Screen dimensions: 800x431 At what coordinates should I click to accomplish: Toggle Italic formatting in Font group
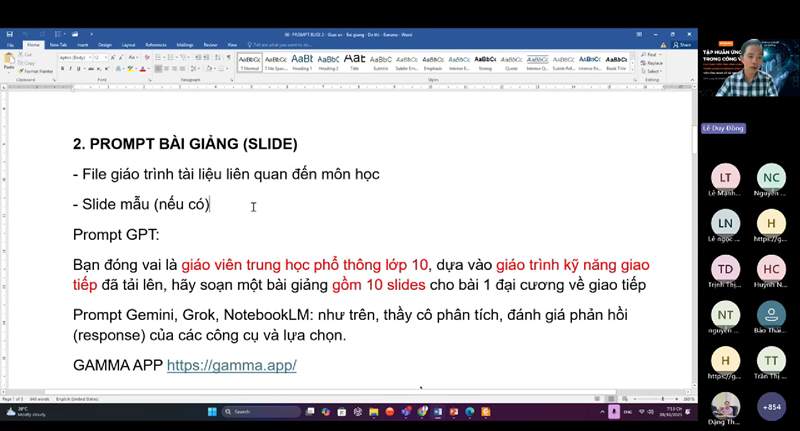[69, 70]
